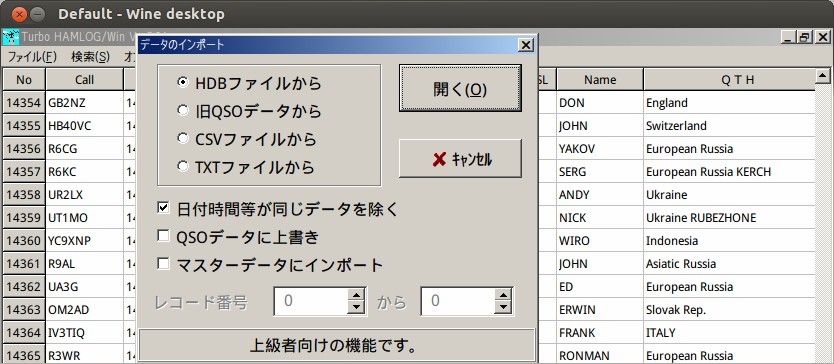The height and width of the screenshot is (364, 834).
Task: Click name cell DON
Action: coord(600,103)
